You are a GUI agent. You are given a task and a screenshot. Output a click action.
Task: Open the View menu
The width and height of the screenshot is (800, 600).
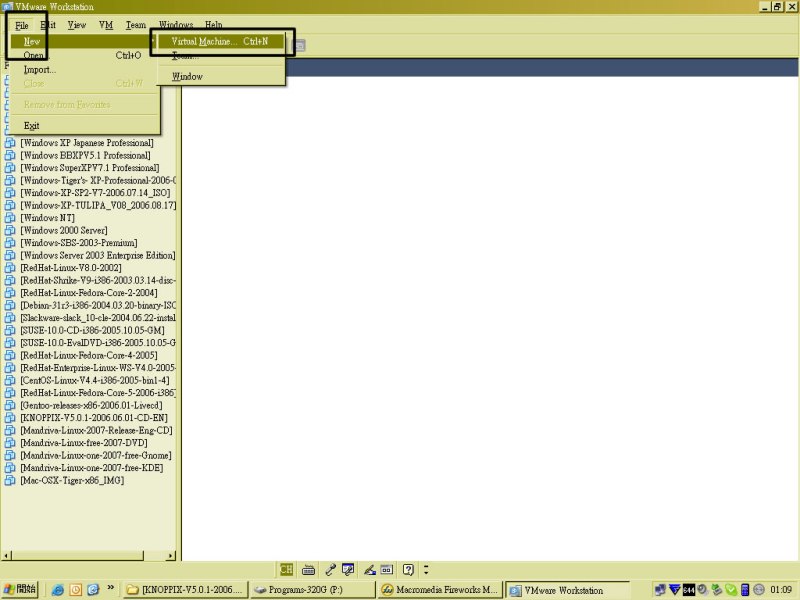coord(77,25)
